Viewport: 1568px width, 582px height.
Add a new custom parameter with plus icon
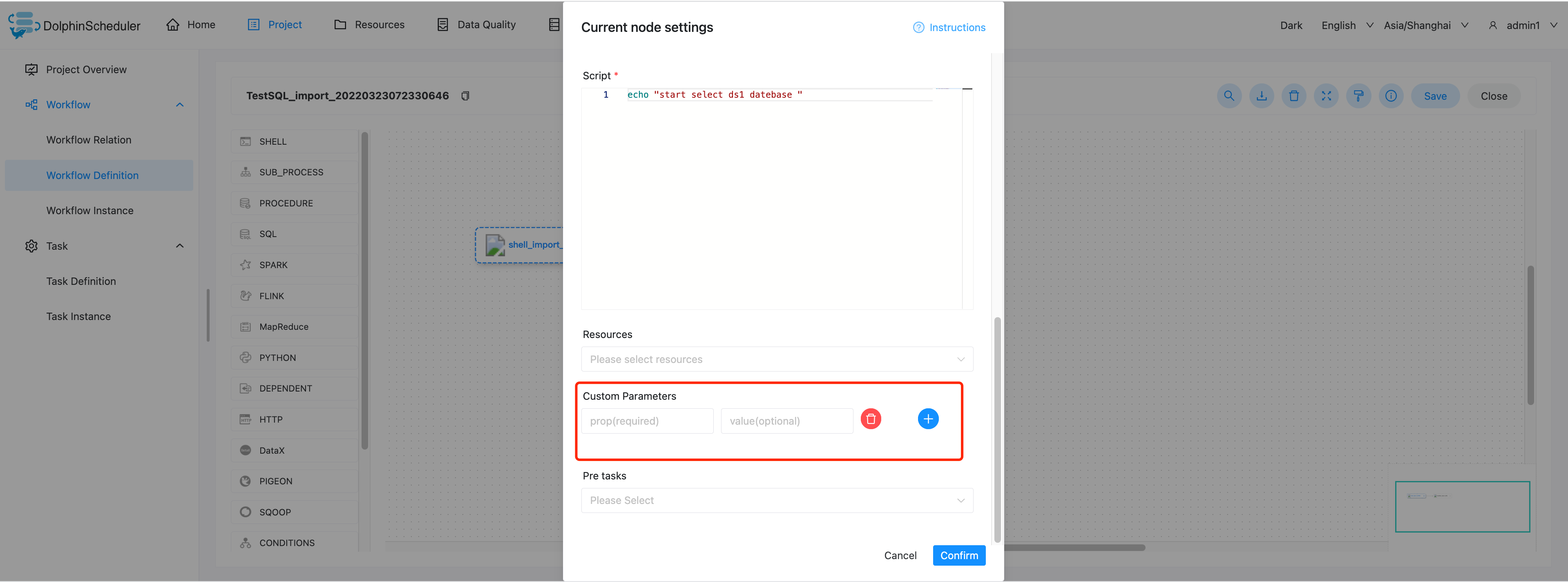click(x=928, y=419)
